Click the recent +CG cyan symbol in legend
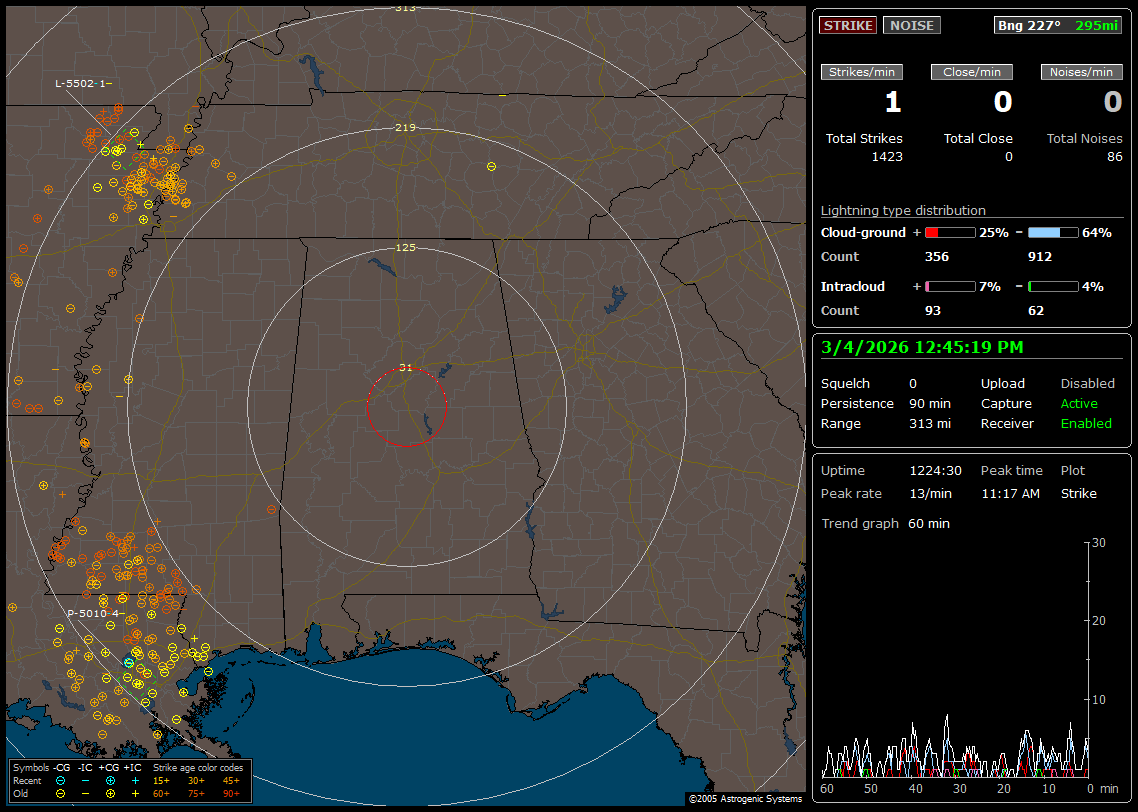The height and width of the screenshot is (812, 1138). [110, 780]
